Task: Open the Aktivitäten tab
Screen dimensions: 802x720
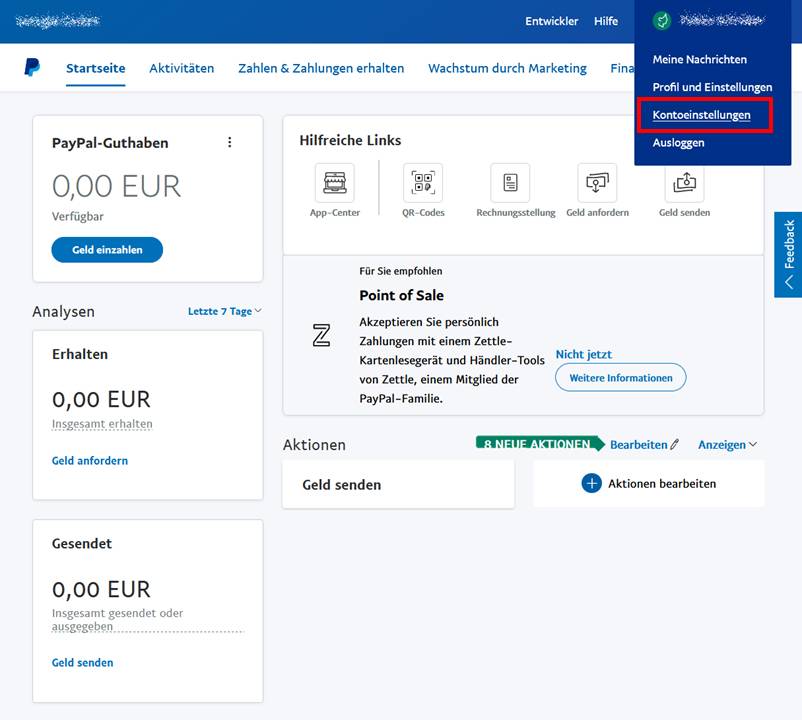Action: pyautogui.click(x=182, y=68)
